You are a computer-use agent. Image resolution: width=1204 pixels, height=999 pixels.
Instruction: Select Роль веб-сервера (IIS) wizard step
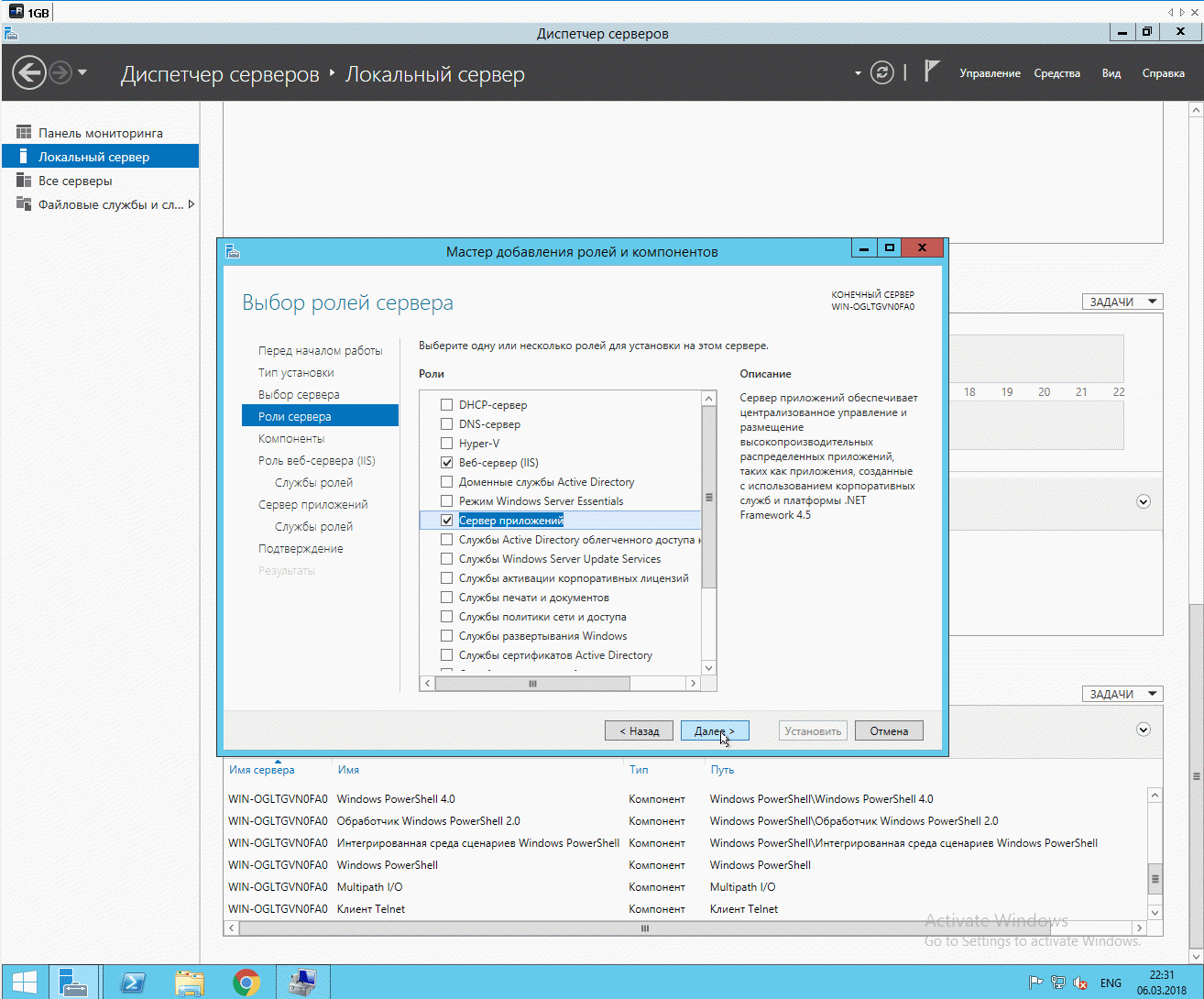[317, 460]
